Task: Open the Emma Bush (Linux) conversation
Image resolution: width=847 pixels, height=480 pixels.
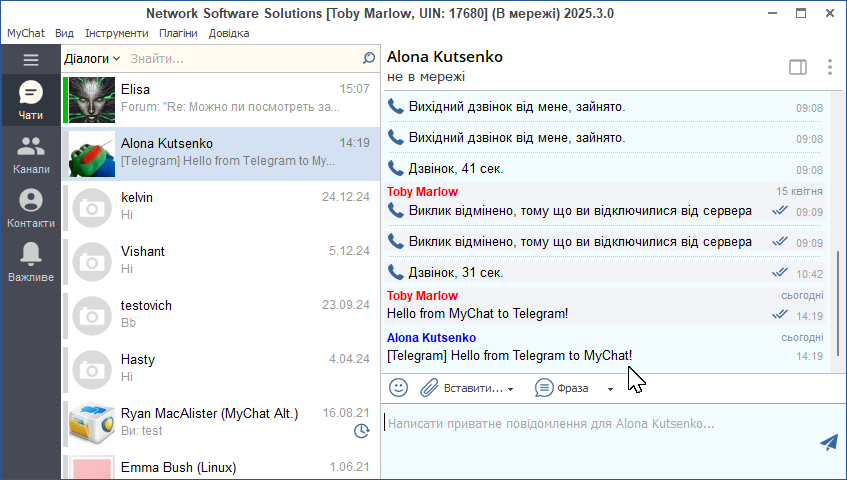Action: (221, 466)
